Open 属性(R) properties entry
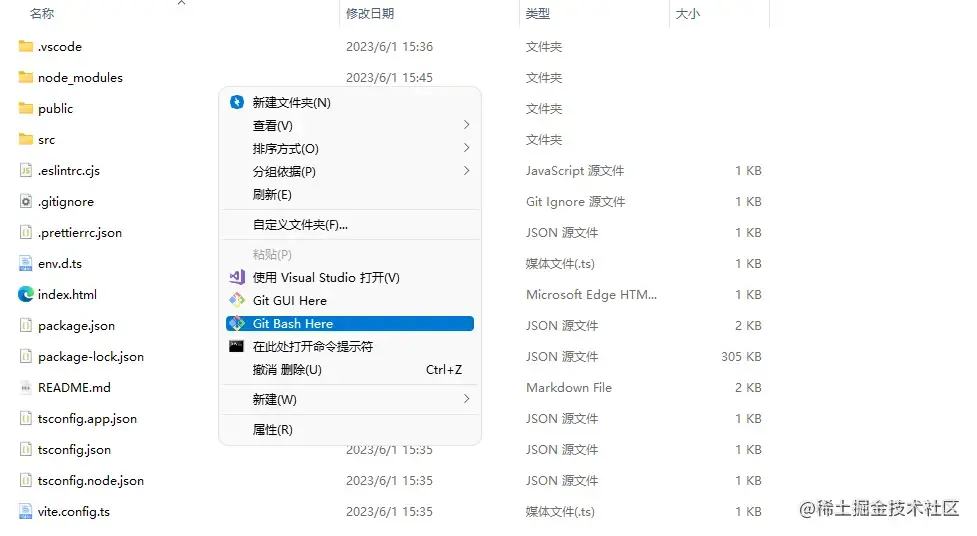 pyautogui.click(x=350, y=429)
